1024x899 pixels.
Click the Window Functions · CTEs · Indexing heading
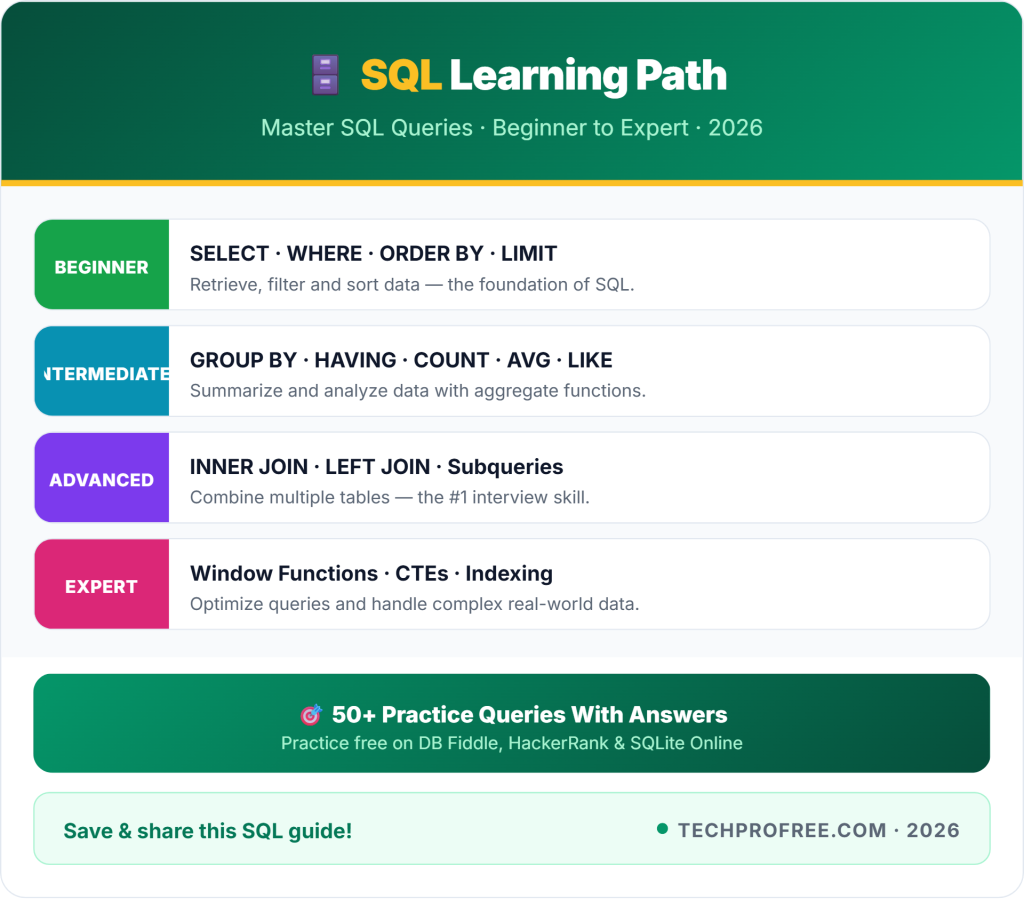371,573
